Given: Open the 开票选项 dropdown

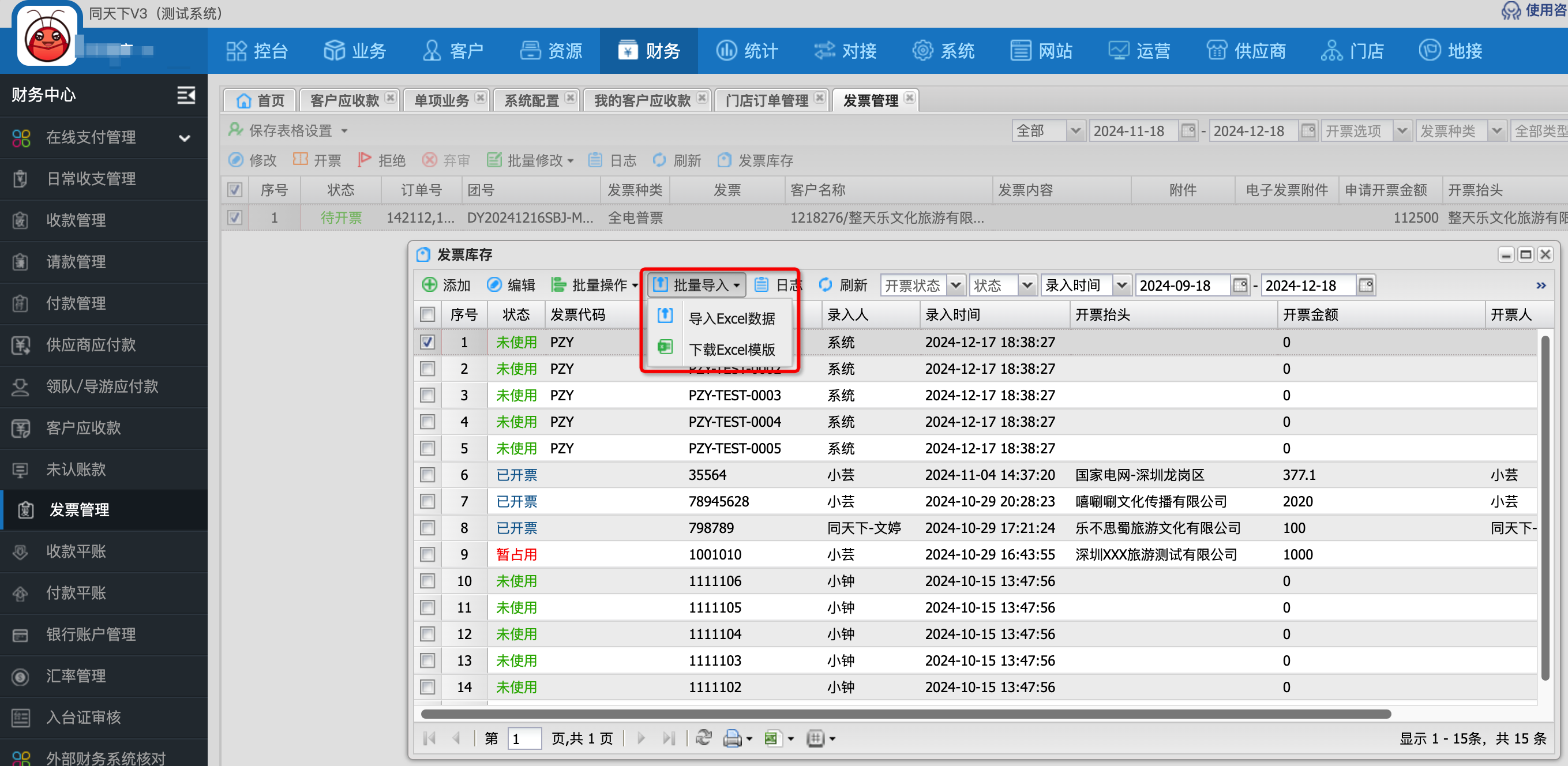Looking at the screenshot, I should pos(1366,131).
